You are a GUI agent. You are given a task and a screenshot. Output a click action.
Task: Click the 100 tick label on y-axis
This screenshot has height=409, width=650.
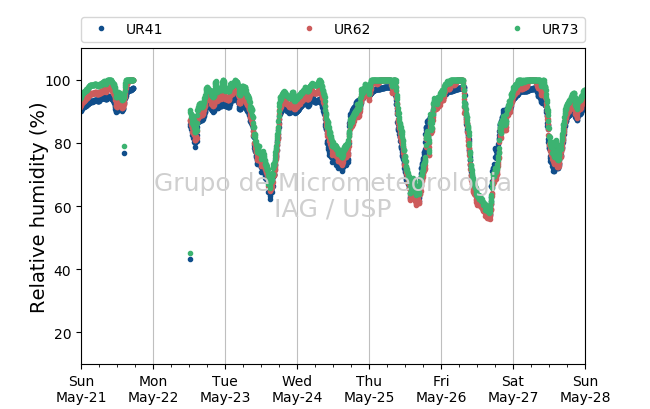(58, 81)
